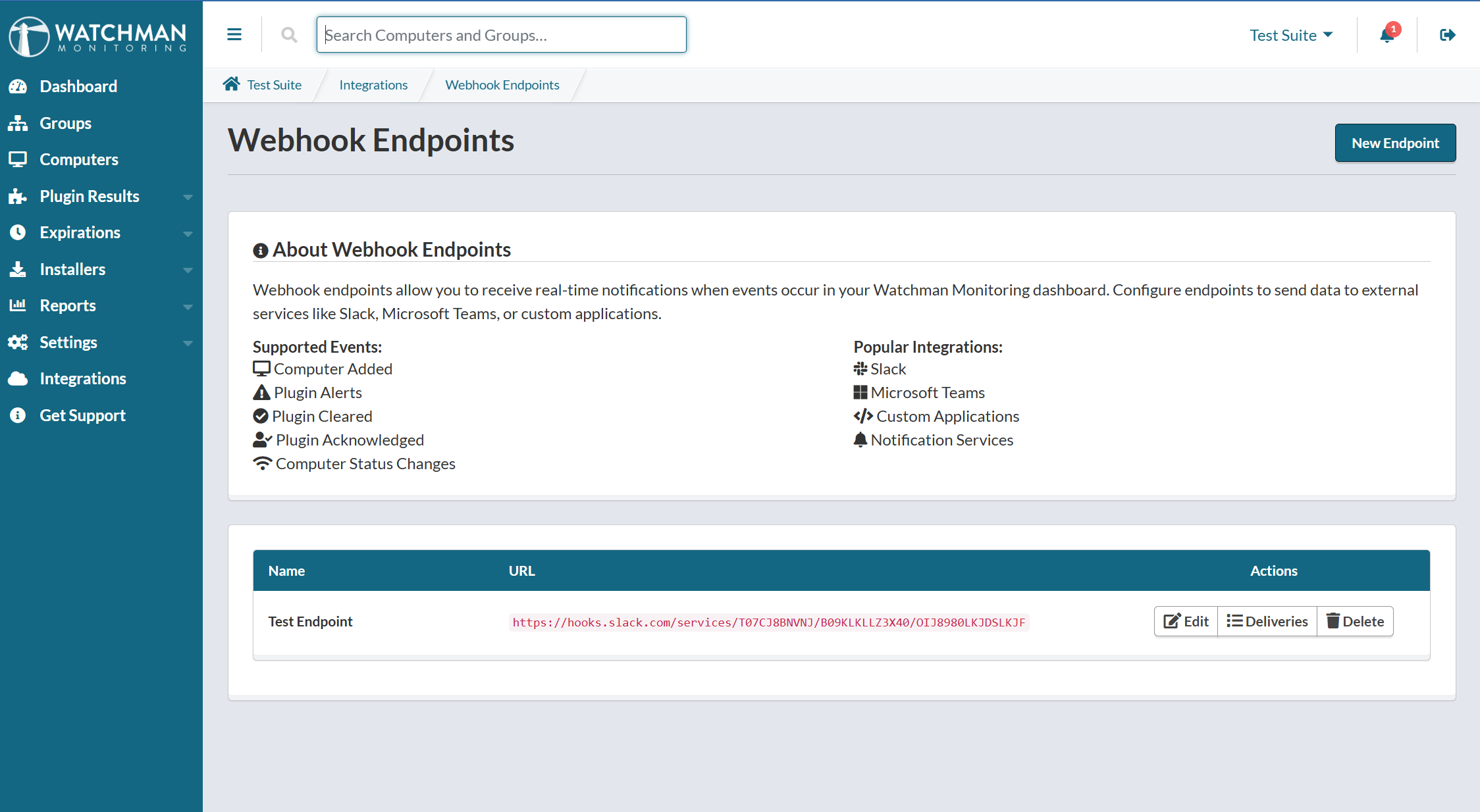Edit the Test Endpoint webhook

coord(1186,621)
